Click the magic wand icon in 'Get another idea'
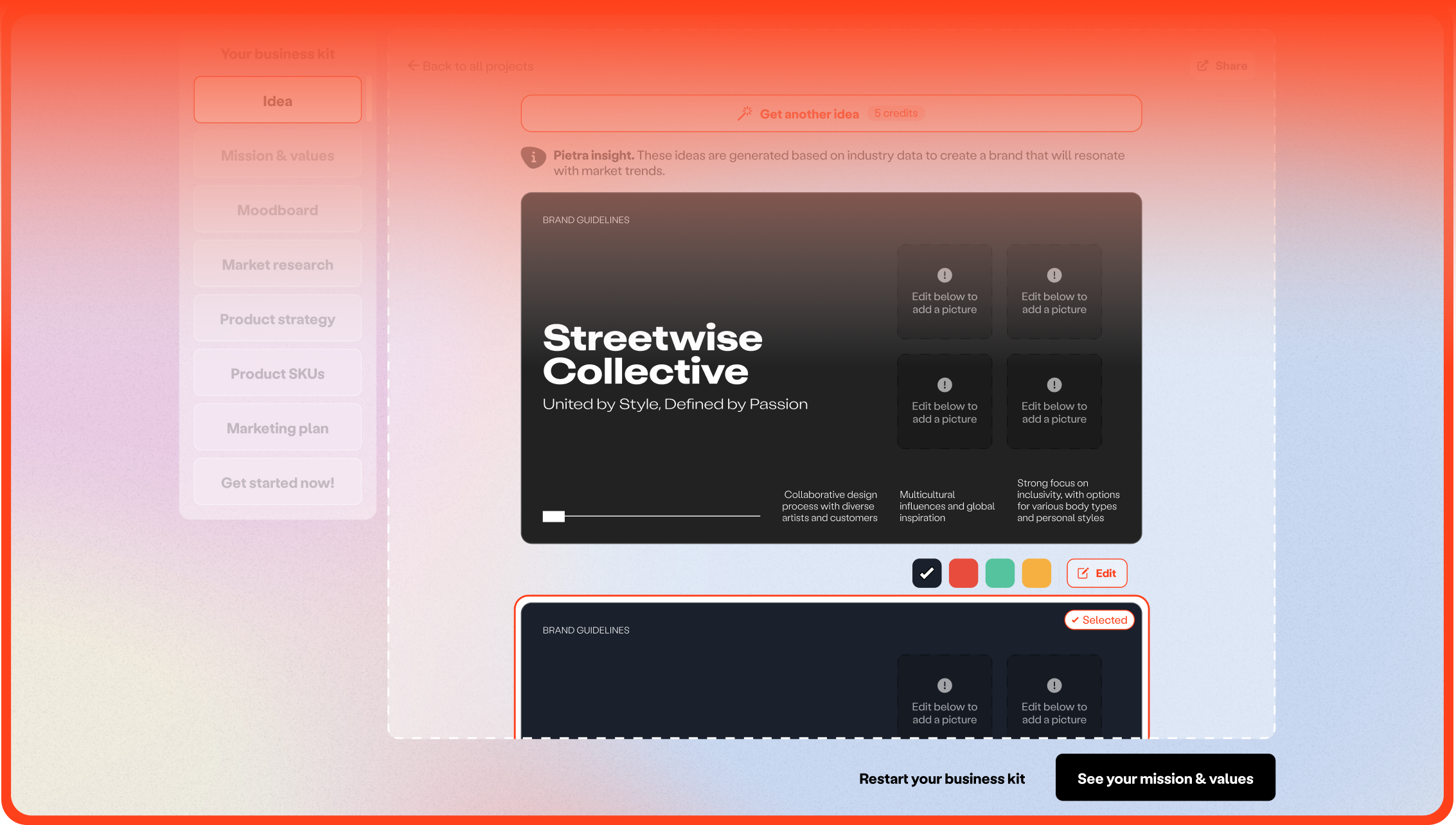1456x825 pixels. [745, 114]
